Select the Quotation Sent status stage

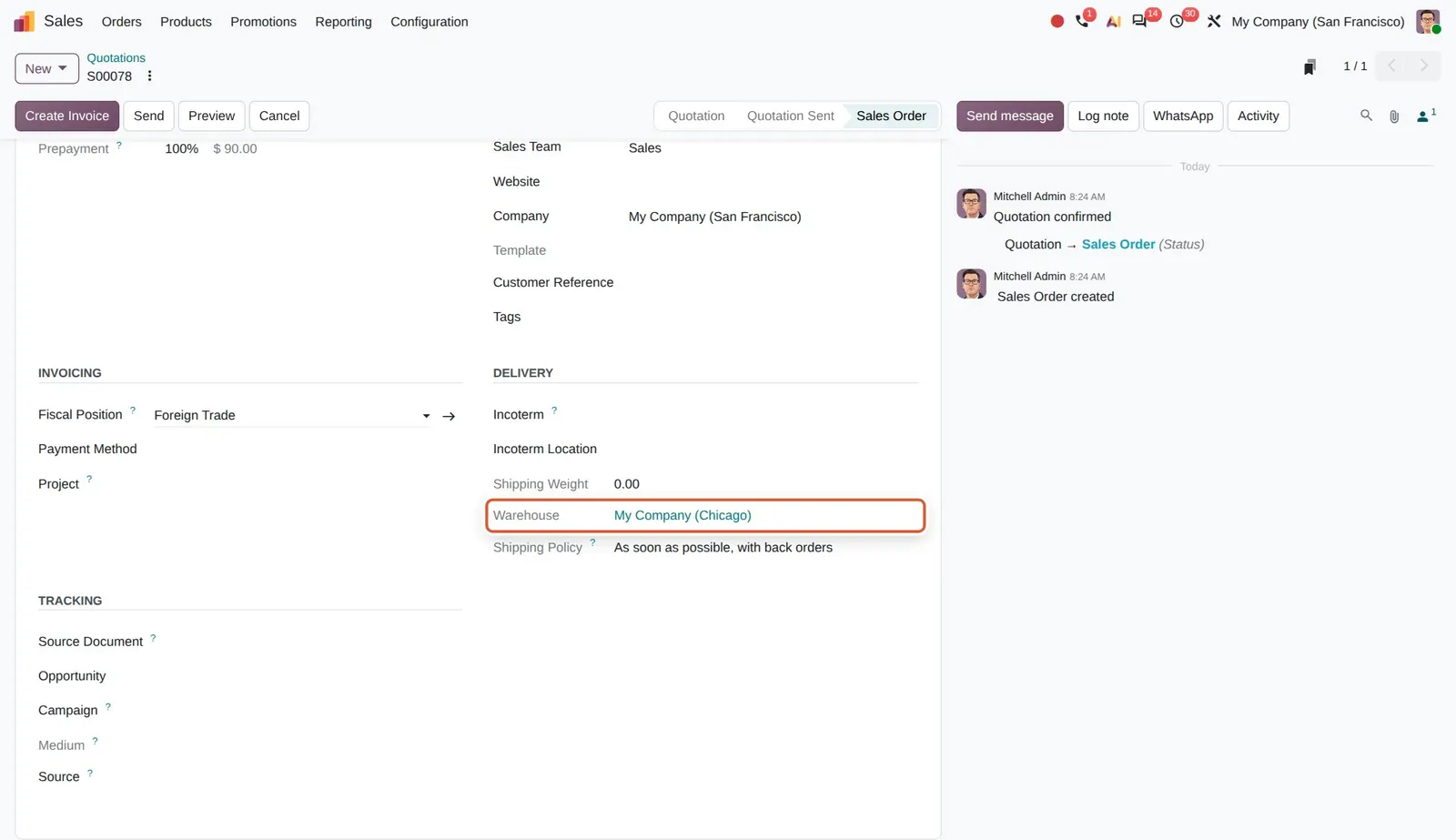coord(790,116)
